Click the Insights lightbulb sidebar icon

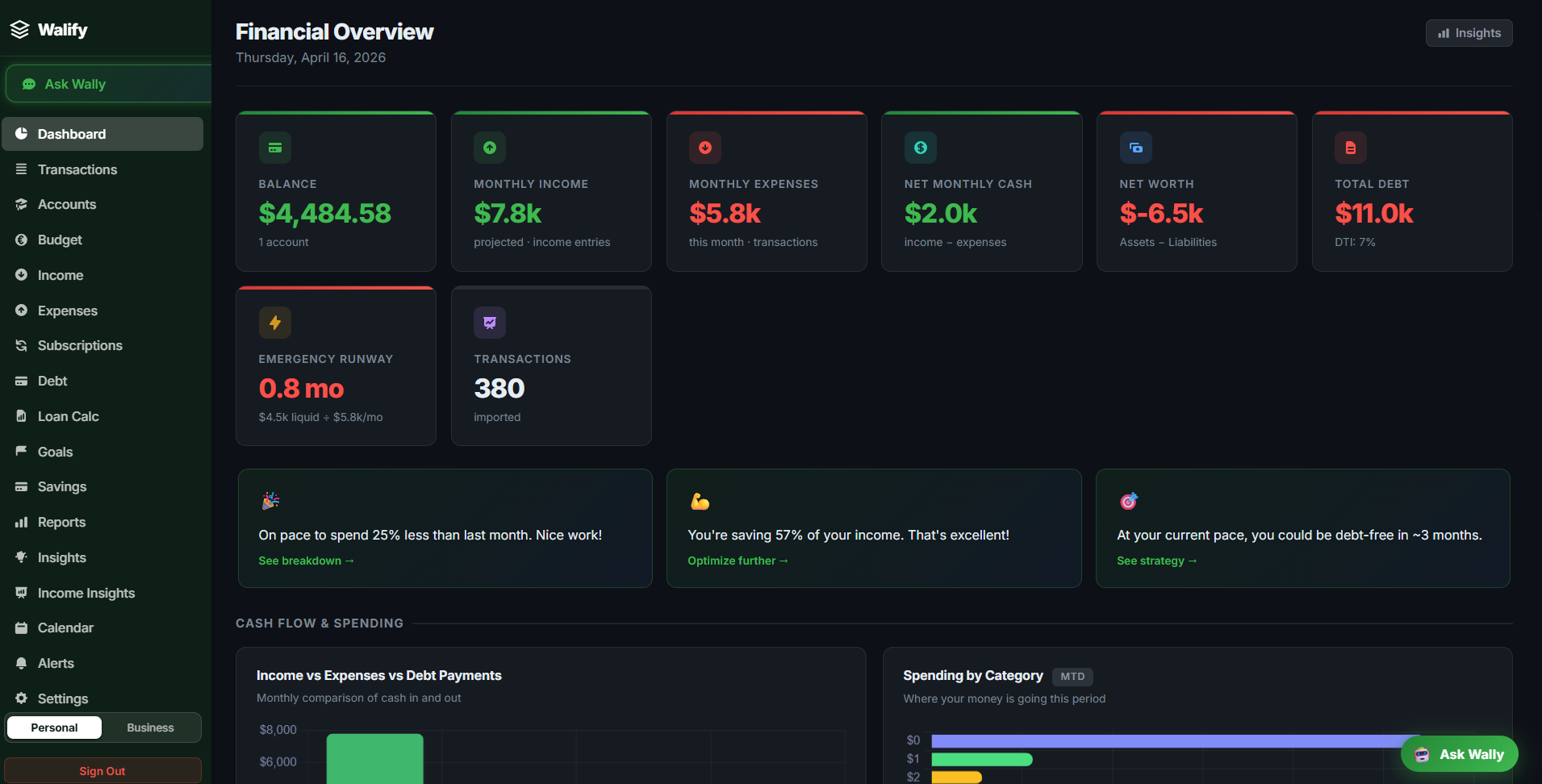tap(22, 557)
